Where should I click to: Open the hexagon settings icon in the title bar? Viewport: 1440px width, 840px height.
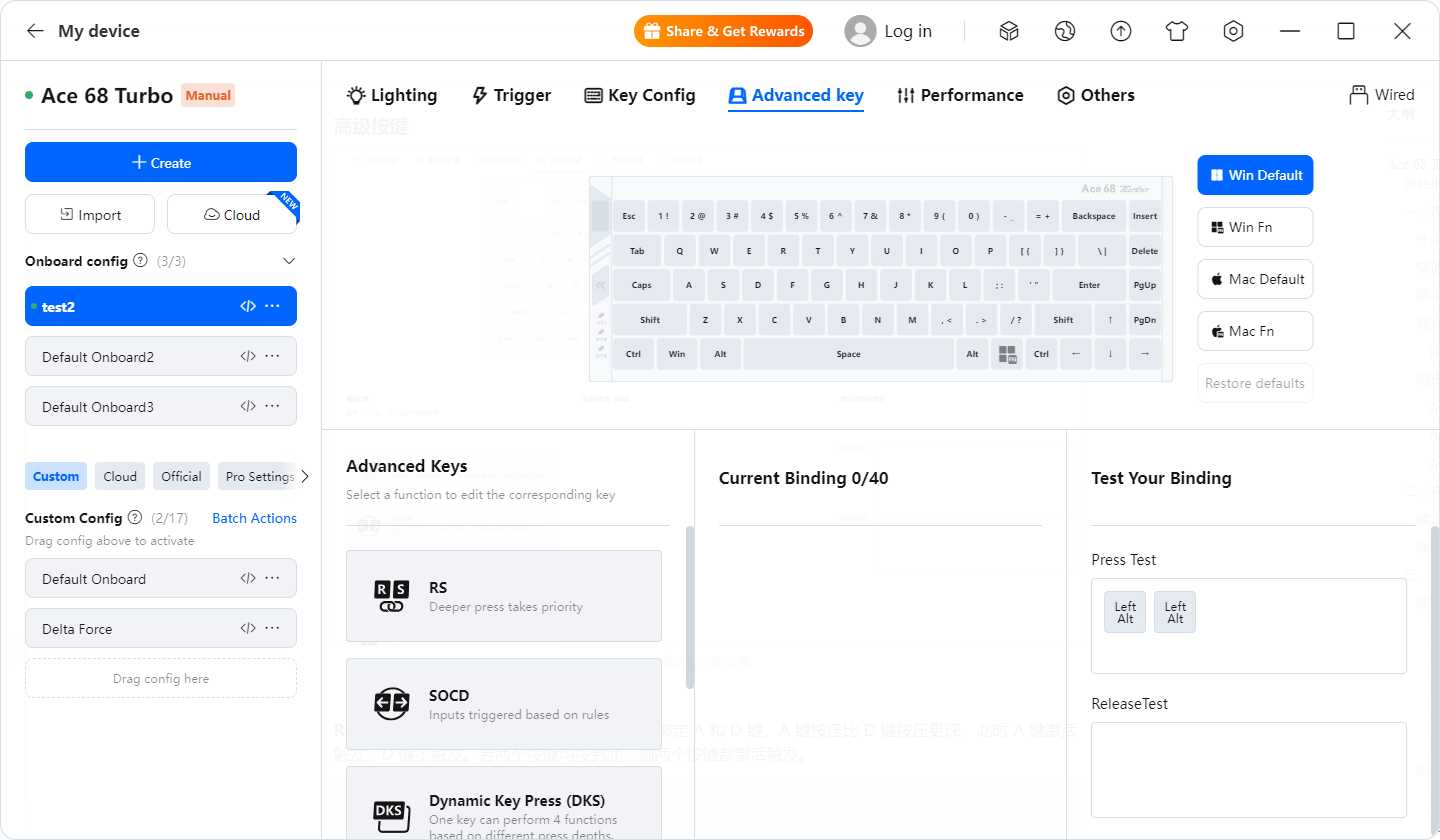click(1233, 31)
